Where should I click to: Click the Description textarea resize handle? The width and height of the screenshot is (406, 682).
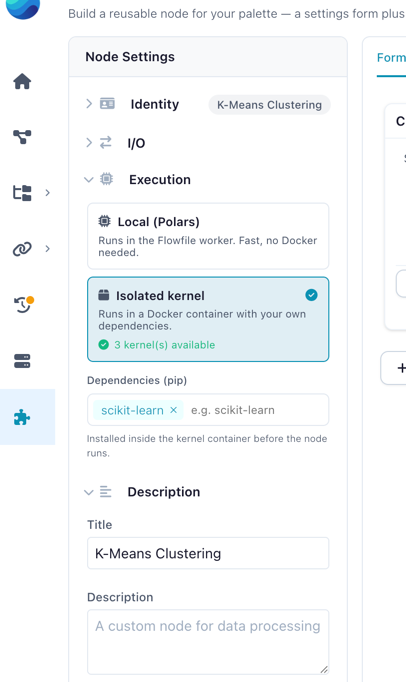tap(324, 669)
